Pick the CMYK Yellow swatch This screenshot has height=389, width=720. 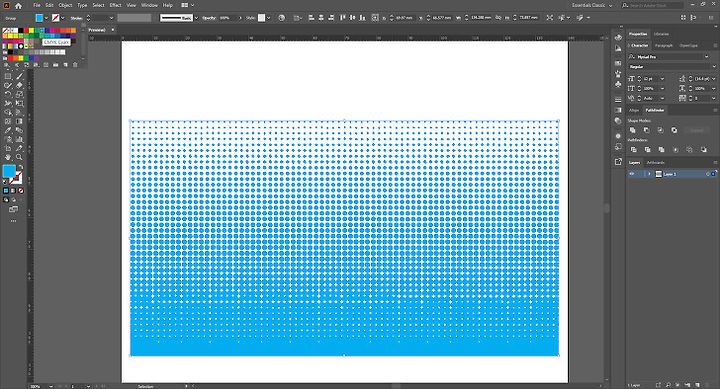(x=31, y=30)
